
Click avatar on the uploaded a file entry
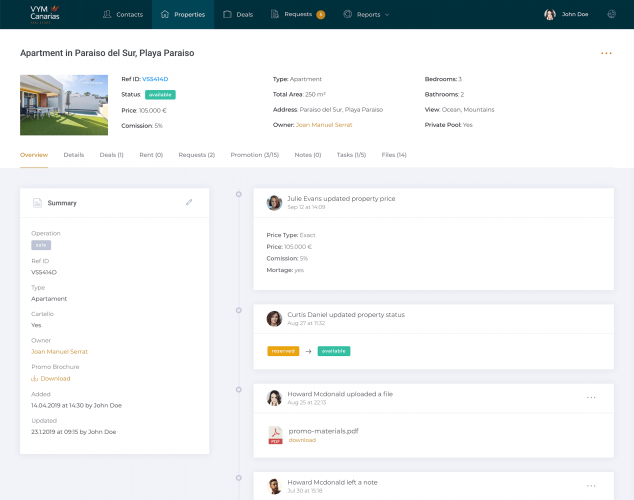274,398
